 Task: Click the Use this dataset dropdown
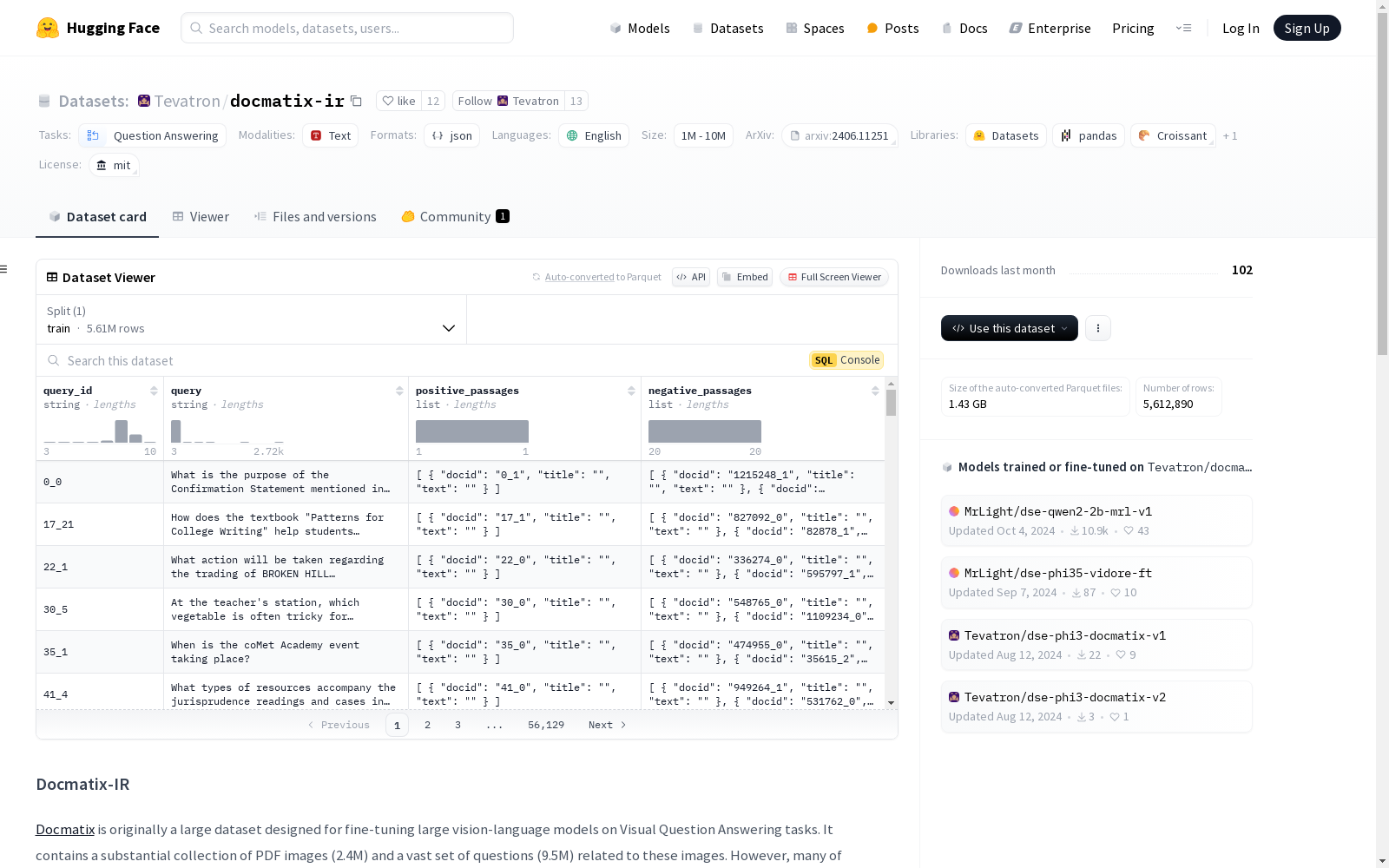(1010, 328)
